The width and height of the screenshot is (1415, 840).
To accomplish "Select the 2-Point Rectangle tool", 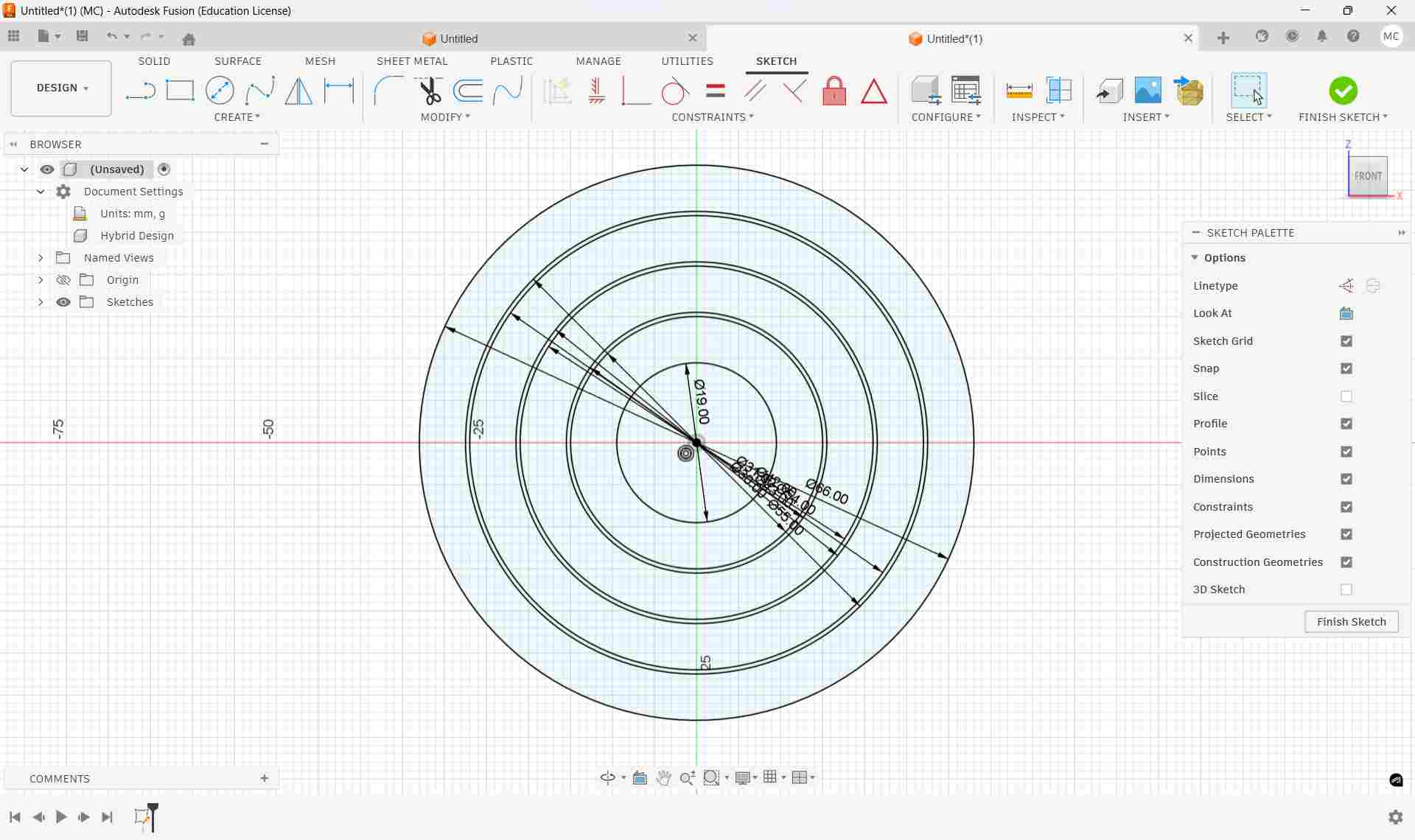I will (180, 91).
